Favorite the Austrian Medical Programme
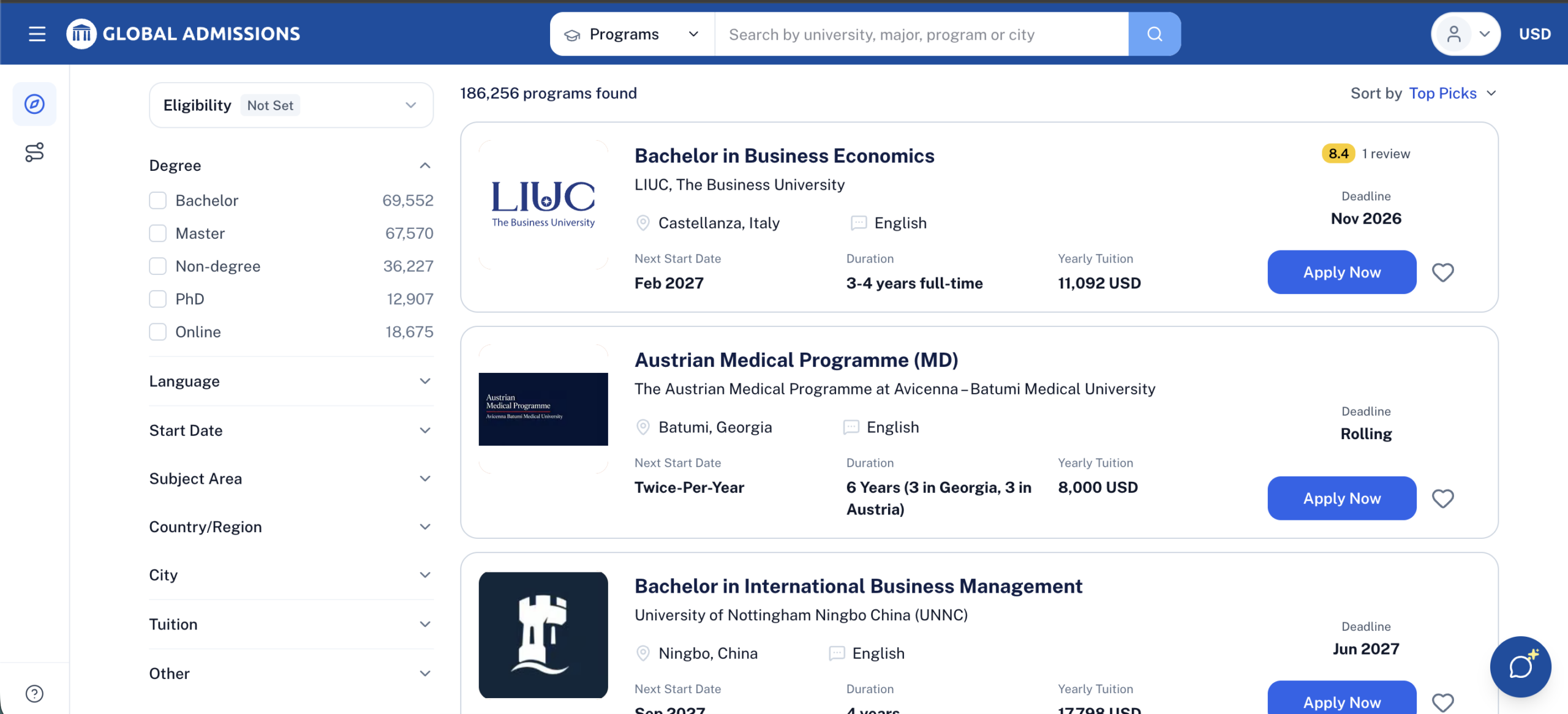Viewport: 1568px width, 714px height. (1443, 498)
